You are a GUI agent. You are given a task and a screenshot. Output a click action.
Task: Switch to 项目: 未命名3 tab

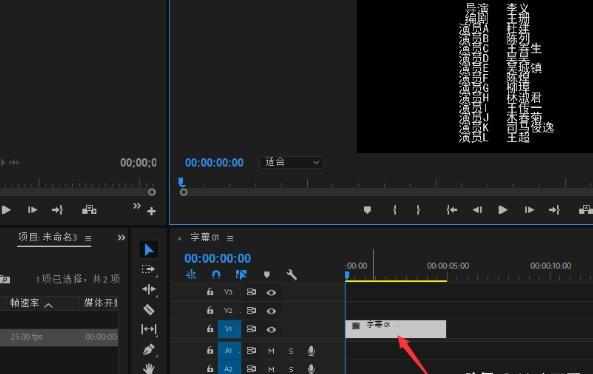[48, 237]
